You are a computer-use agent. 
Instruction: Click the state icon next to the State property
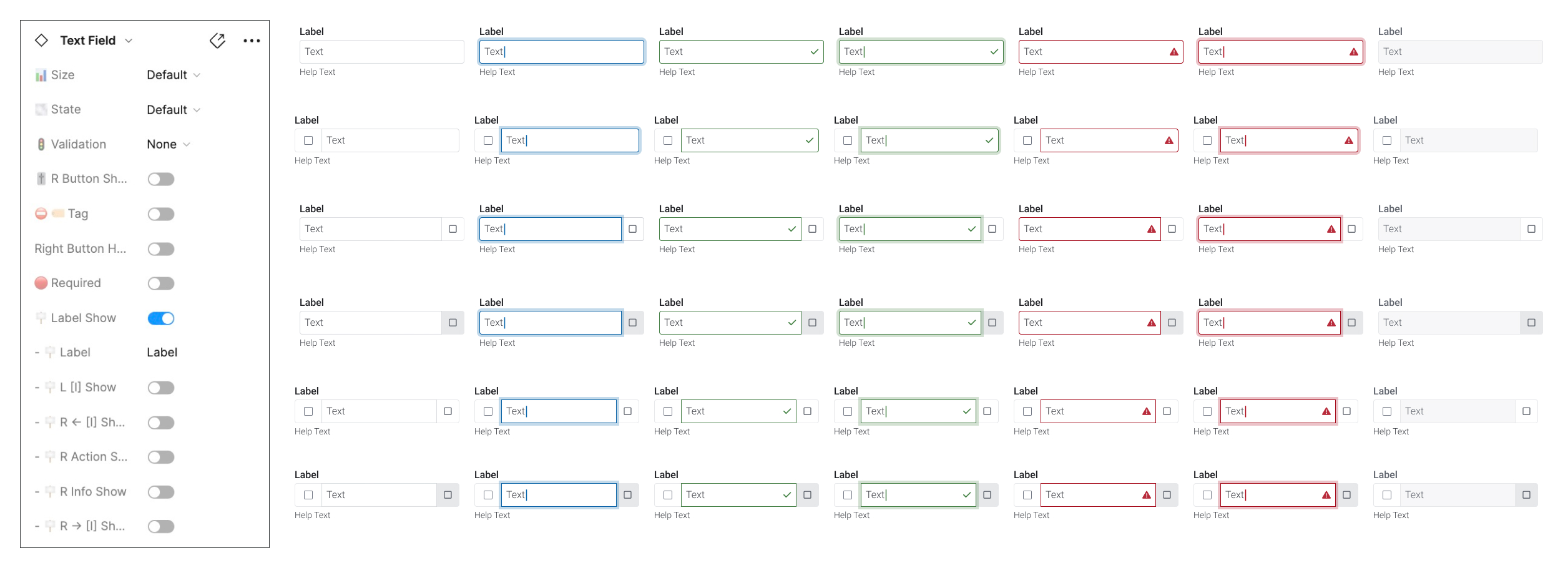click(x=41, y=109)
